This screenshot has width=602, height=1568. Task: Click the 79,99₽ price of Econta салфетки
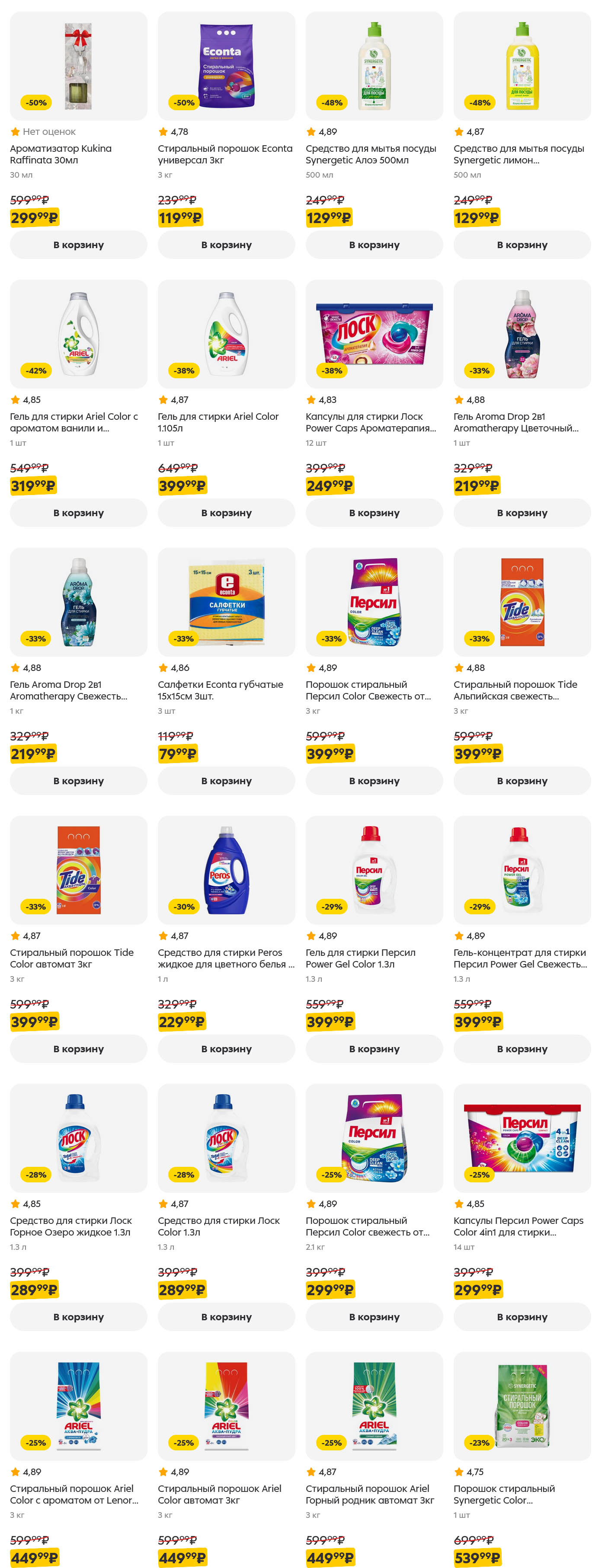[x=177, y=754]
